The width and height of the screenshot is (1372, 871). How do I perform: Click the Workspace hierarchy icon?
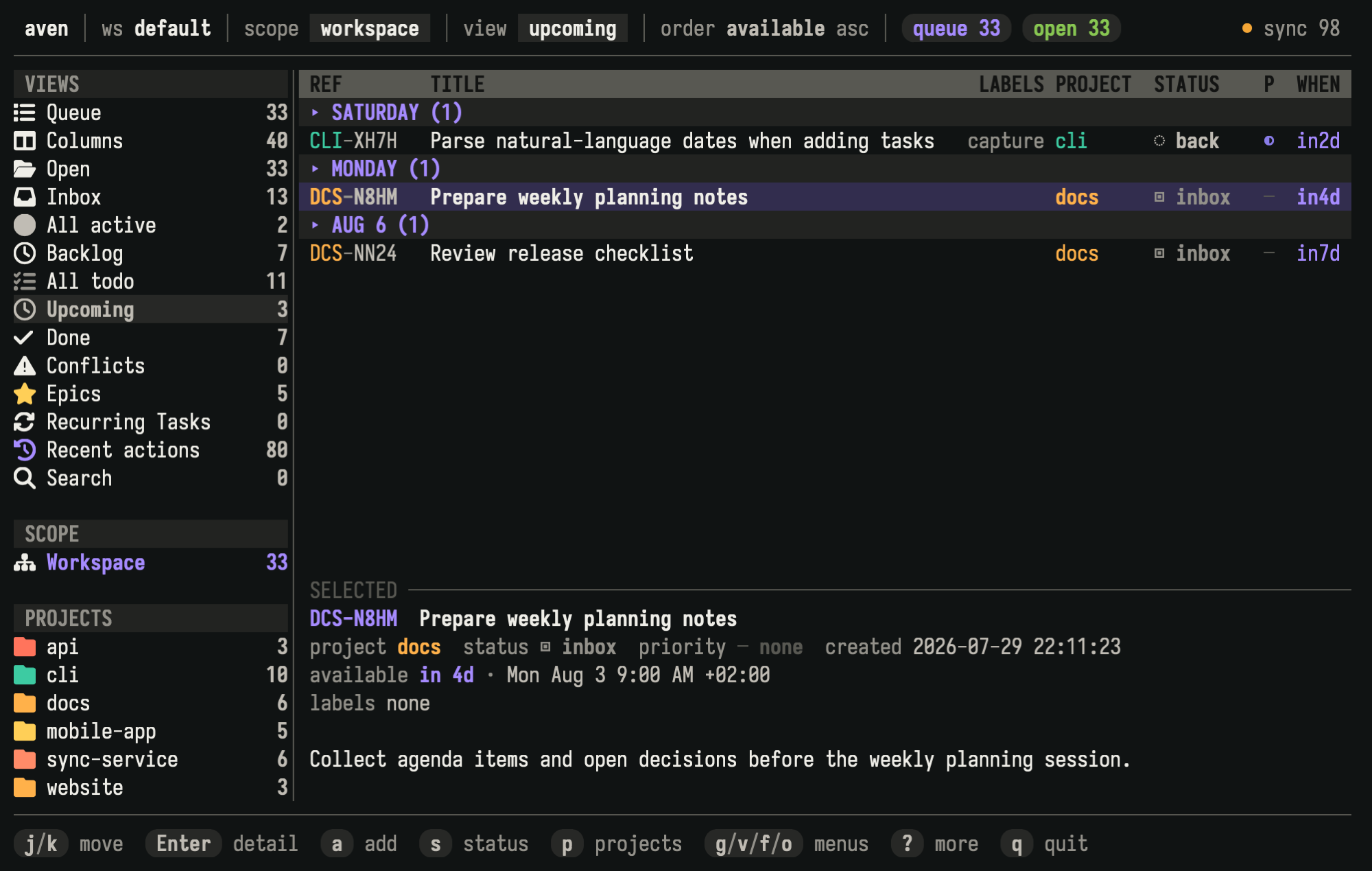coord(25,563)
